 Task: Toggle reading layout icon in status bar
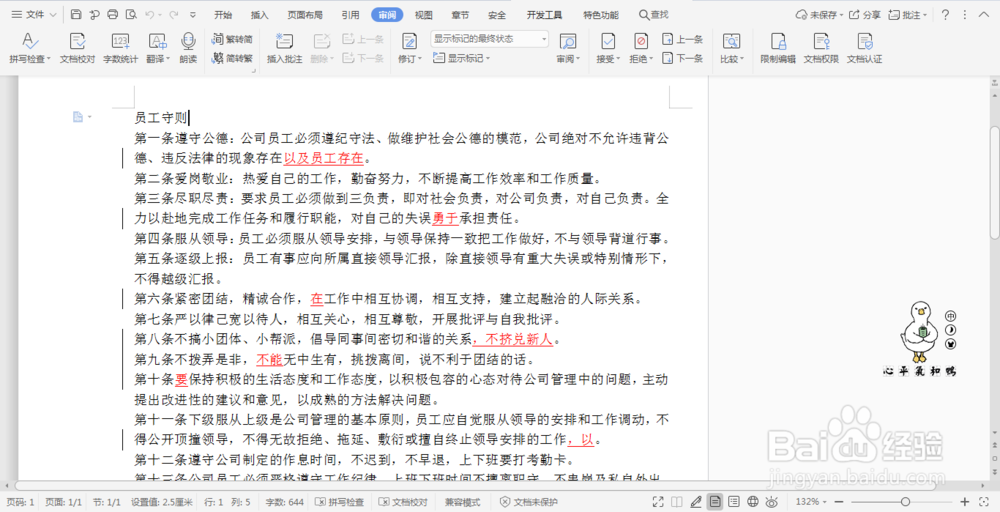pos(677,502)
